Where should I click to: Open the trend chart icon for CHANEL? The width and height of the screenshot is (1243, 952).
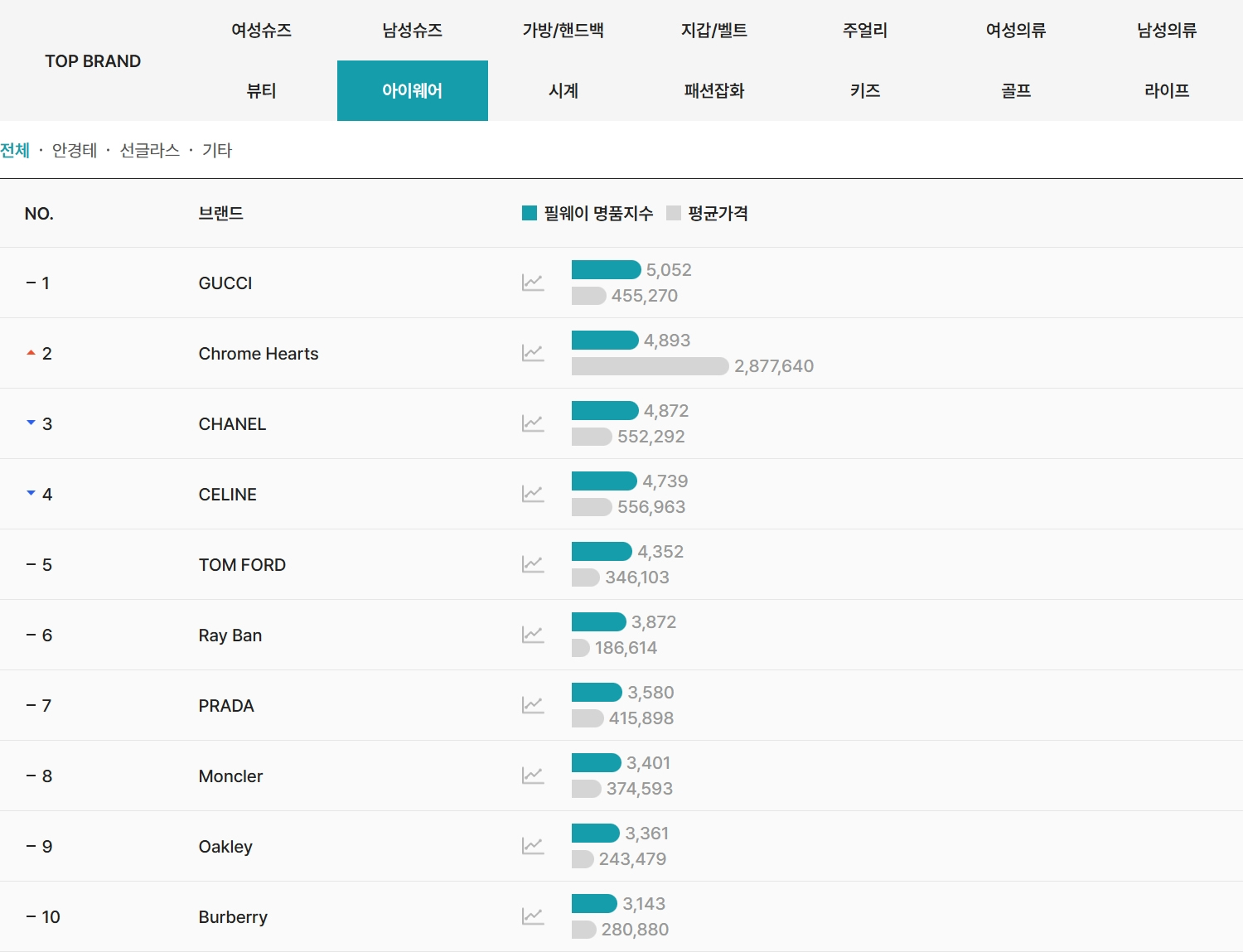[533, 423]
